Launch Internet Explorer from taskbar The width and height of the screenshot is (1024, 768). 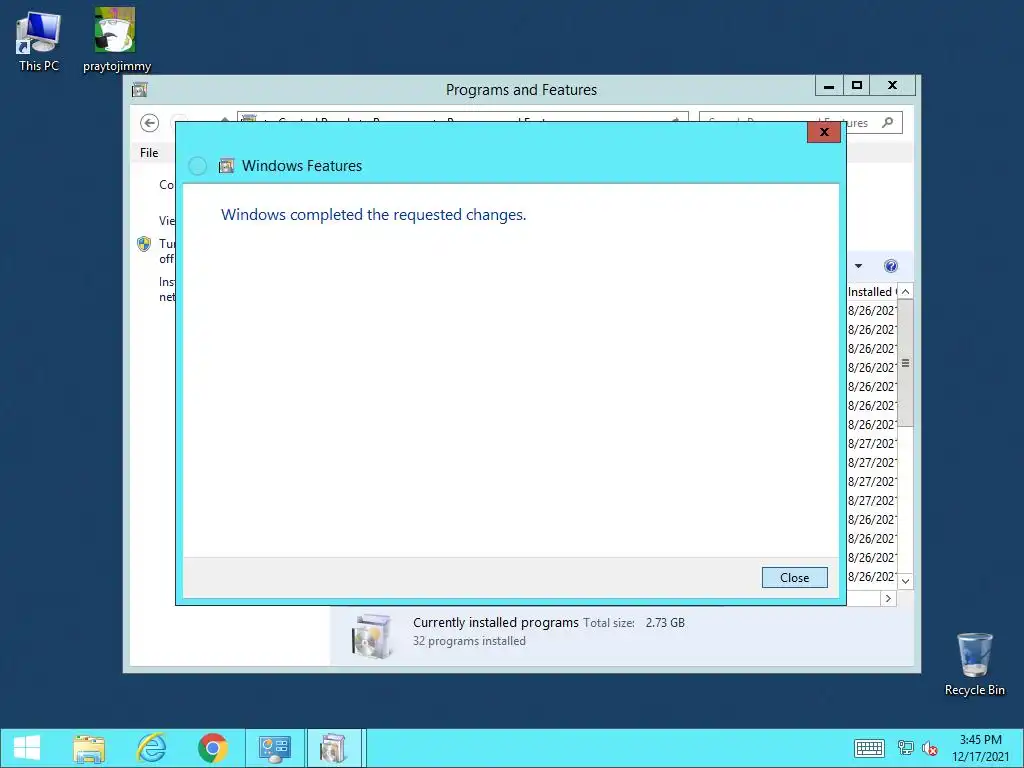point(151,748)
